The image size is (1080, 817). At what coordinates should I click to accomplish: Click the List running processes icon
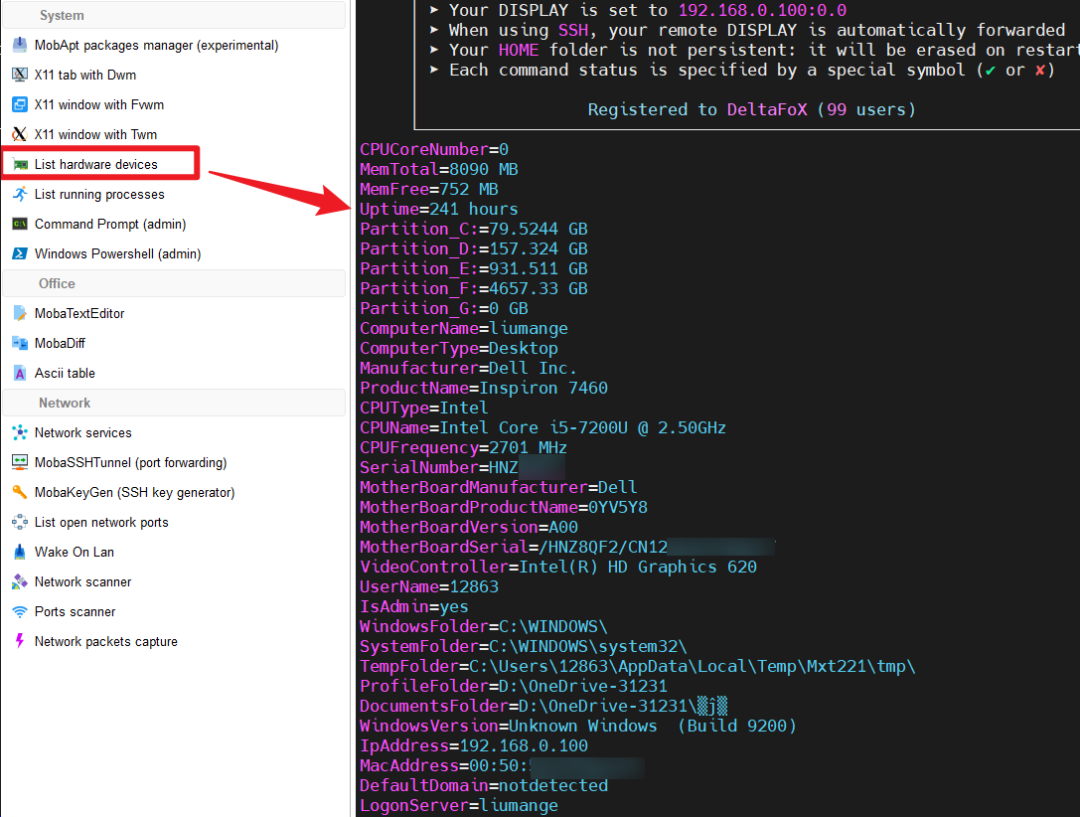[20, 194]
